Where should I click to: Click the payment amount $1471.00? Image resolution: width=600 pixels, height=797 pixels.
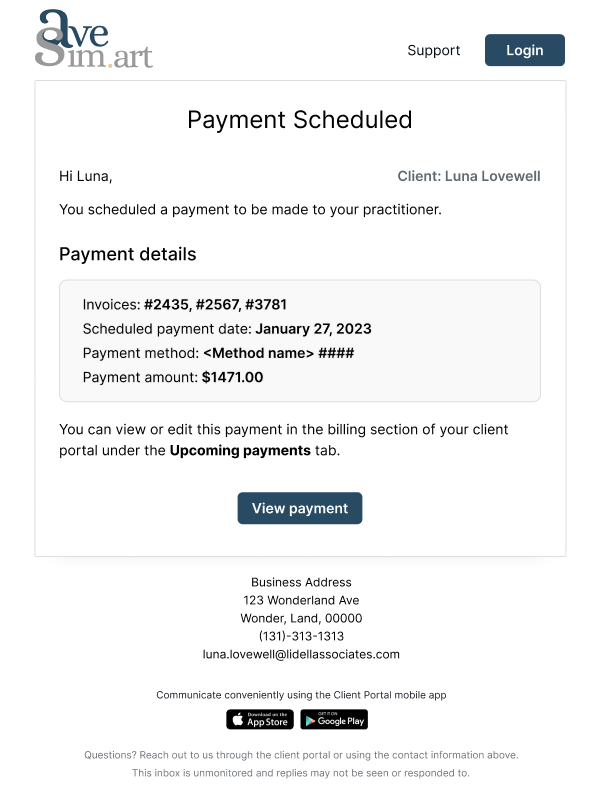pos(232,377)
